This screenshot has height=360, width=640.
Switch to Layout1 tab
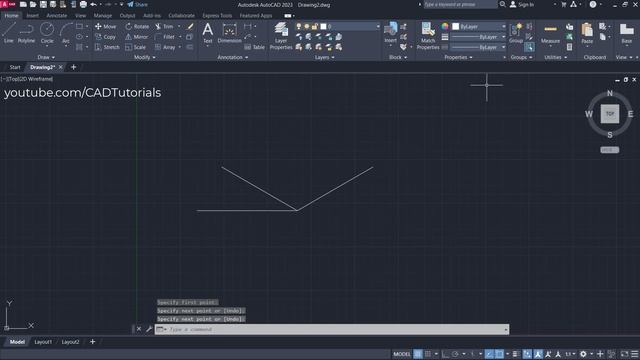[x=43, y=342]
